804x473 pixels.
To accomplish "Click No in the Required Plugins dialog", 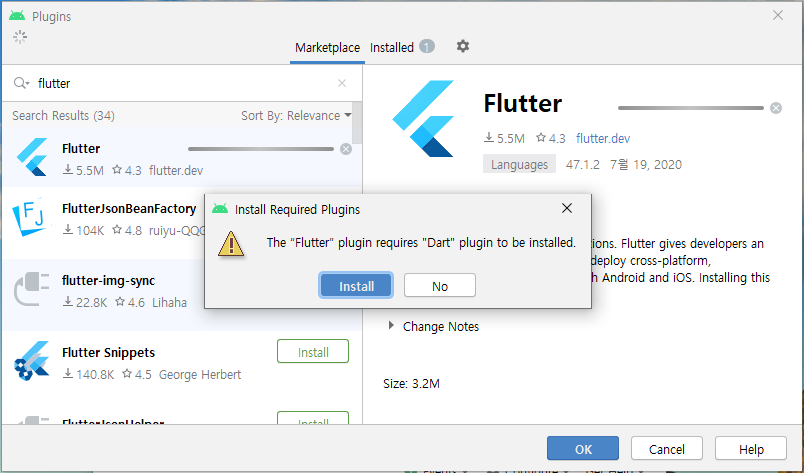I will (439, 286).
